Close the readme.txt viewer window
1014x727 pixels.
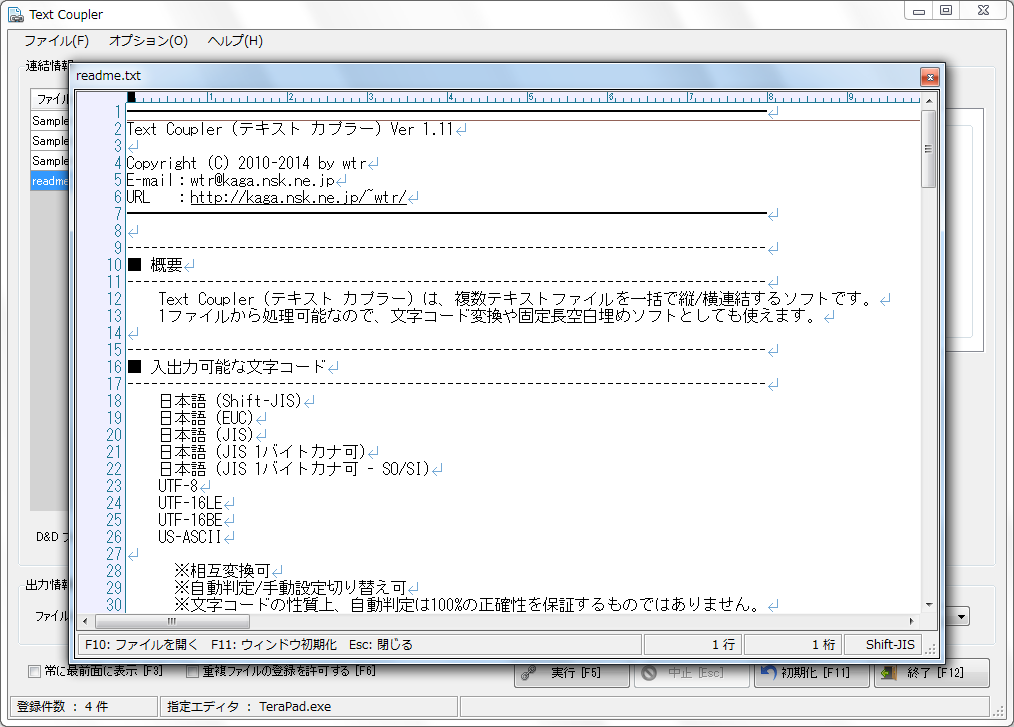pyautogui.click(x=929, y=77)
